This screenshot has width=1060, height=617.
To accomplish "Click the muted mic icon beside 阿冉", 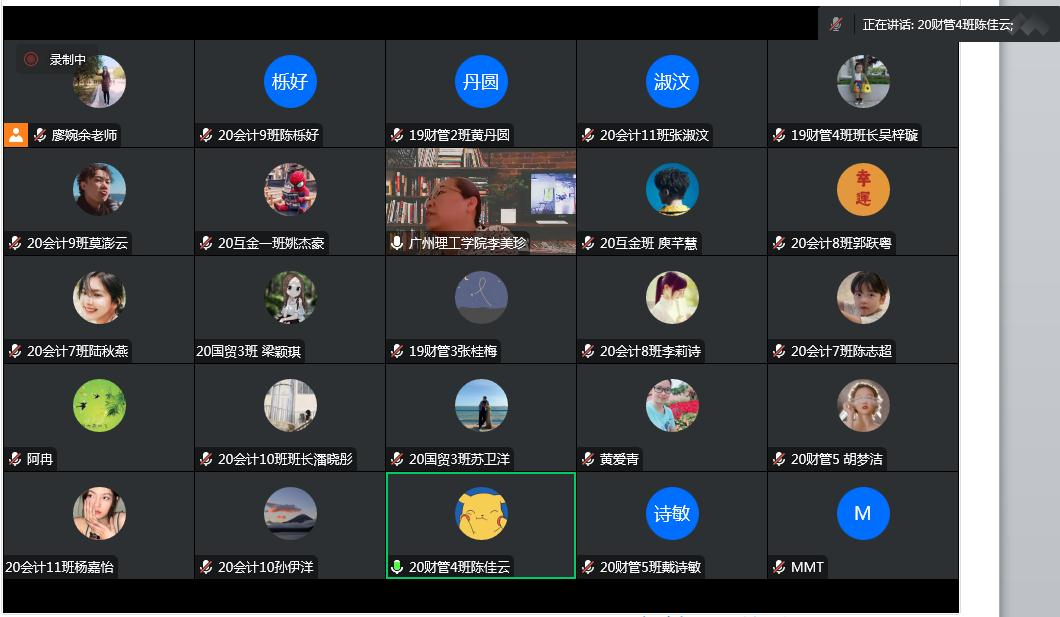I will tap(15, 459).
